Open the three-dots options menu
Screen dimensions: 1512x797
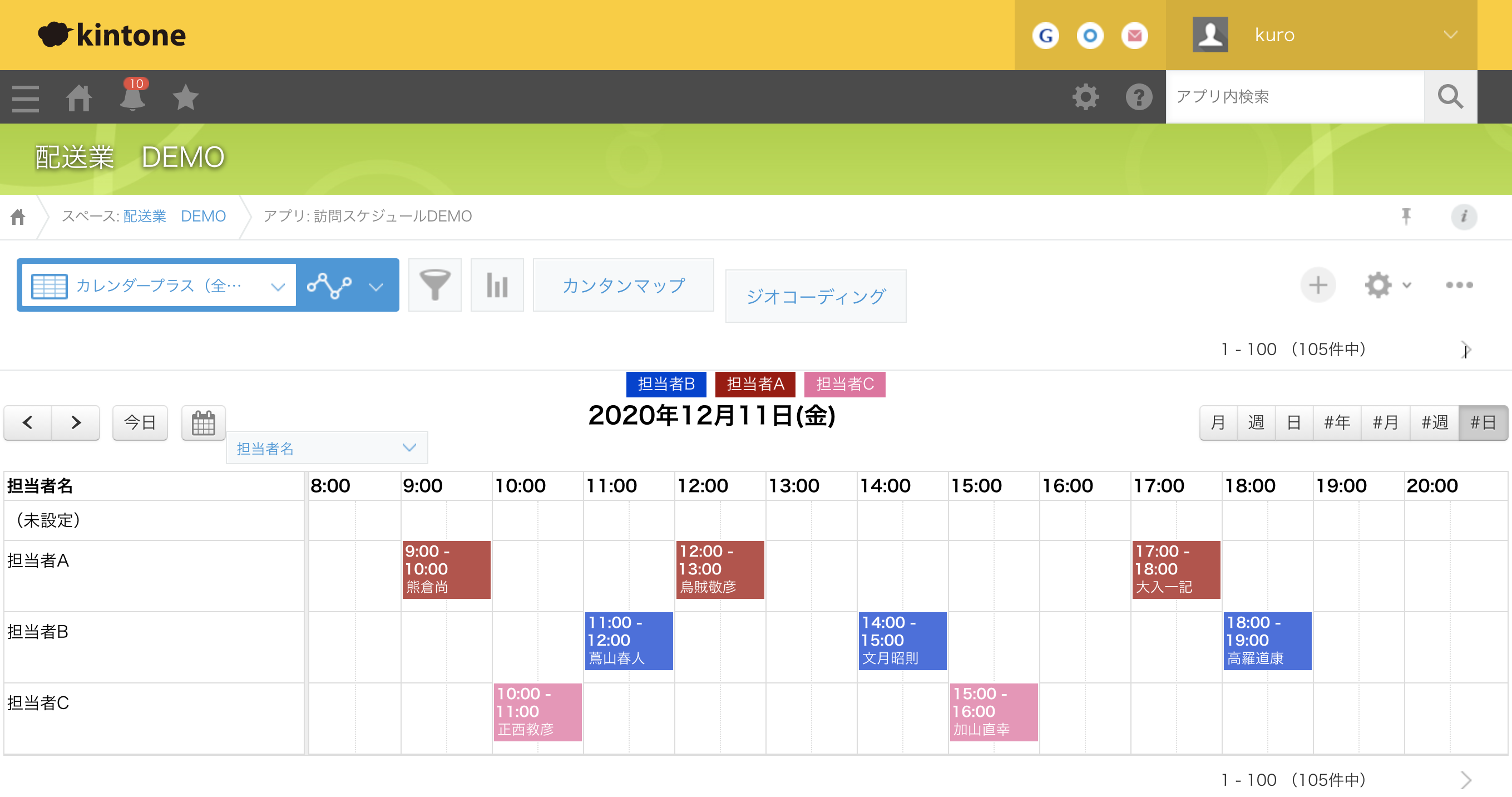[1459, 286]
